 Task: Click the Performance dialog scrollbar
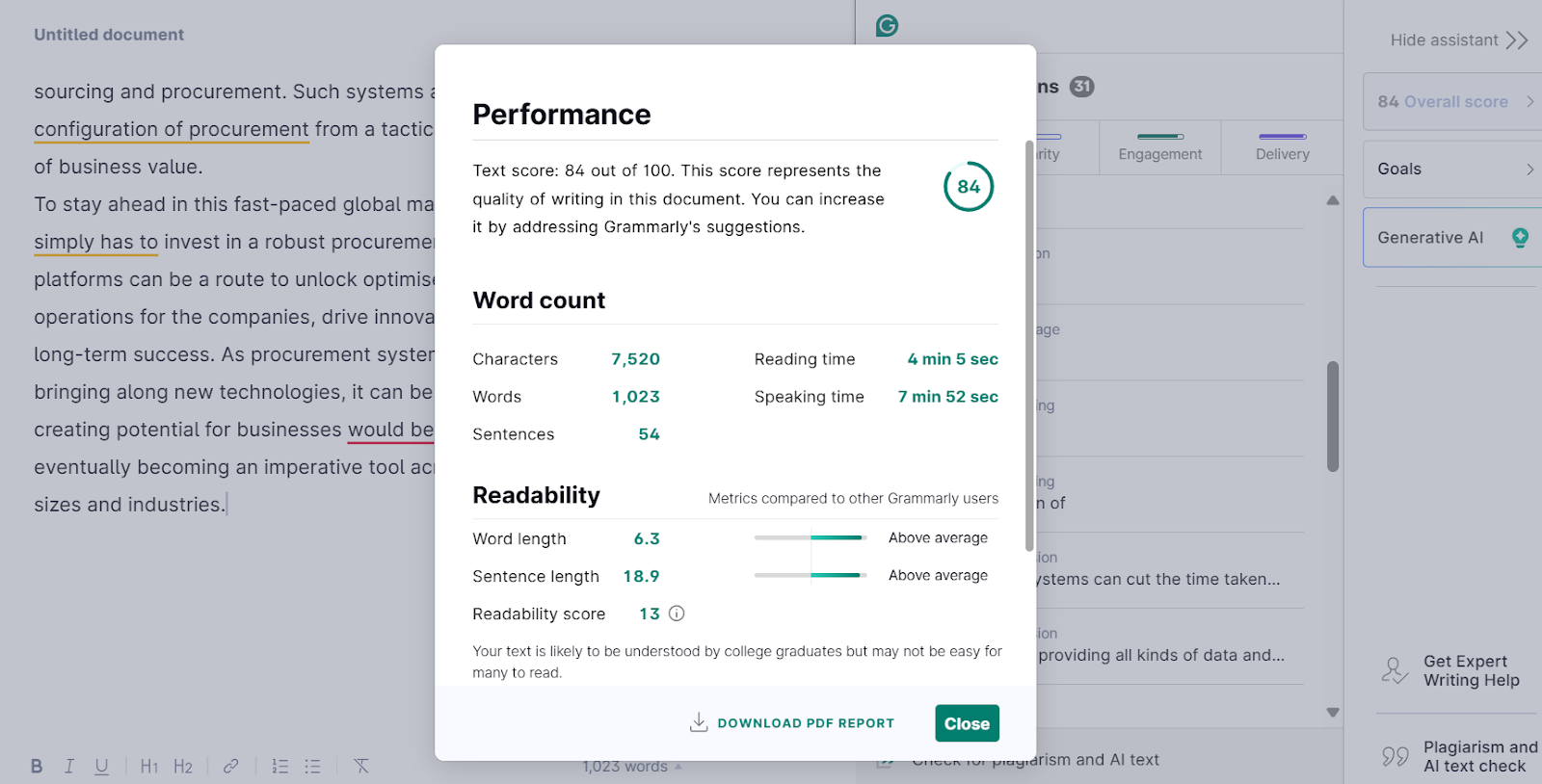pyautogui.click(x=1029, y=345)
